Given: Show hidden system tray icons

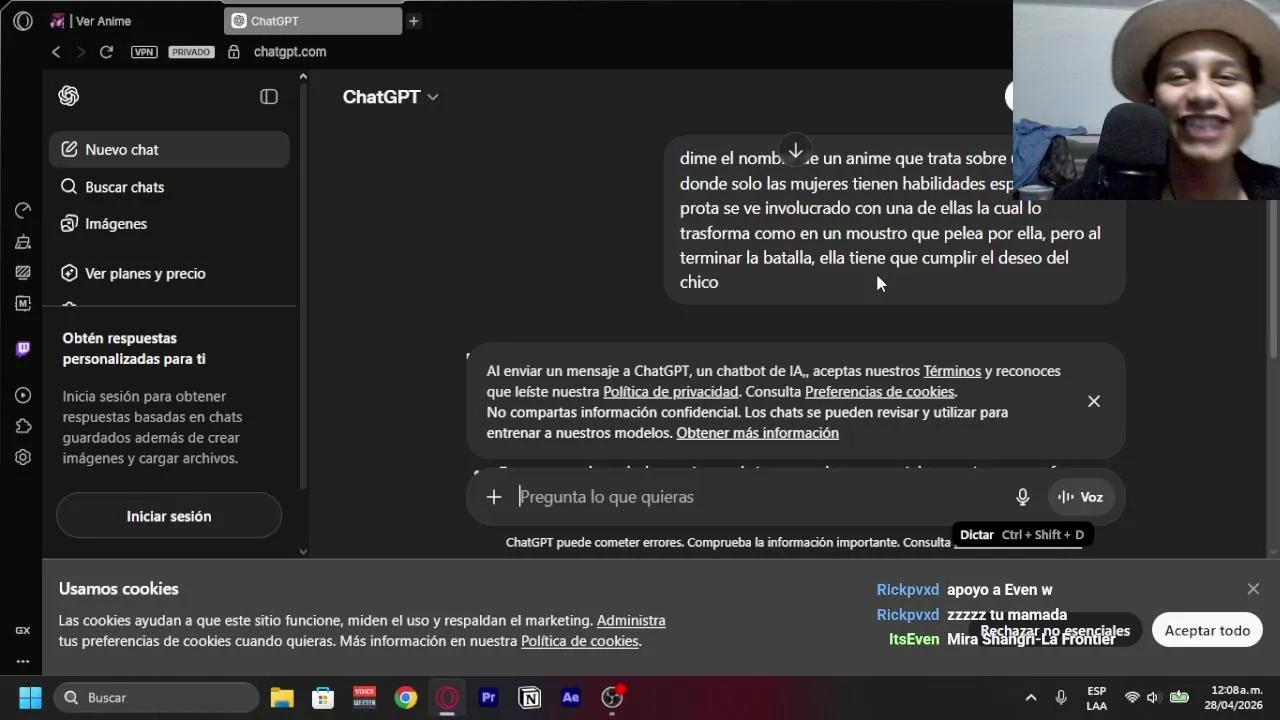Looking at the screenshot, I should [1031, 698].
